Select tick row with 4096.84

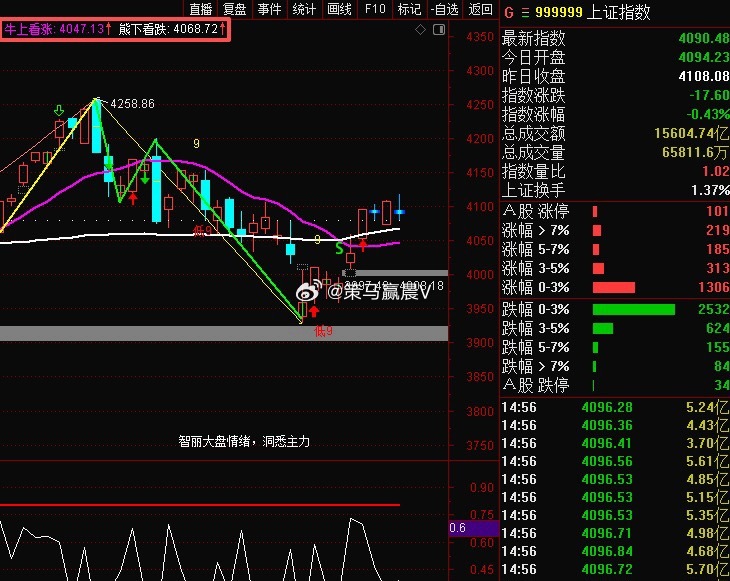(615, 552)
